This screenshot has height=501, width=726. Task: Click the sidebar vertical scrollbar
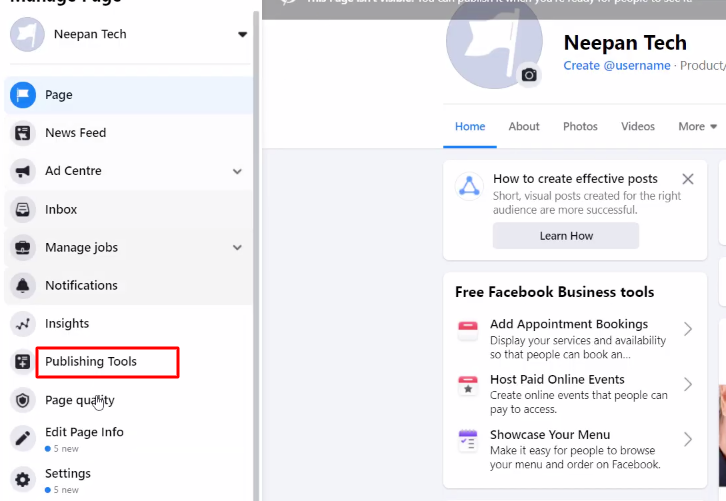[257, 255]
